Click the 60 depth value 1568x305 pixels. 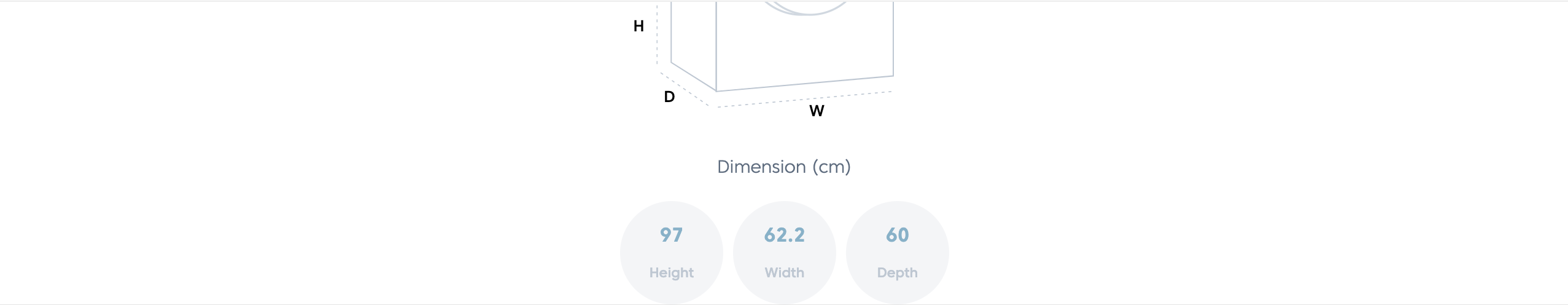coord(897,235)
